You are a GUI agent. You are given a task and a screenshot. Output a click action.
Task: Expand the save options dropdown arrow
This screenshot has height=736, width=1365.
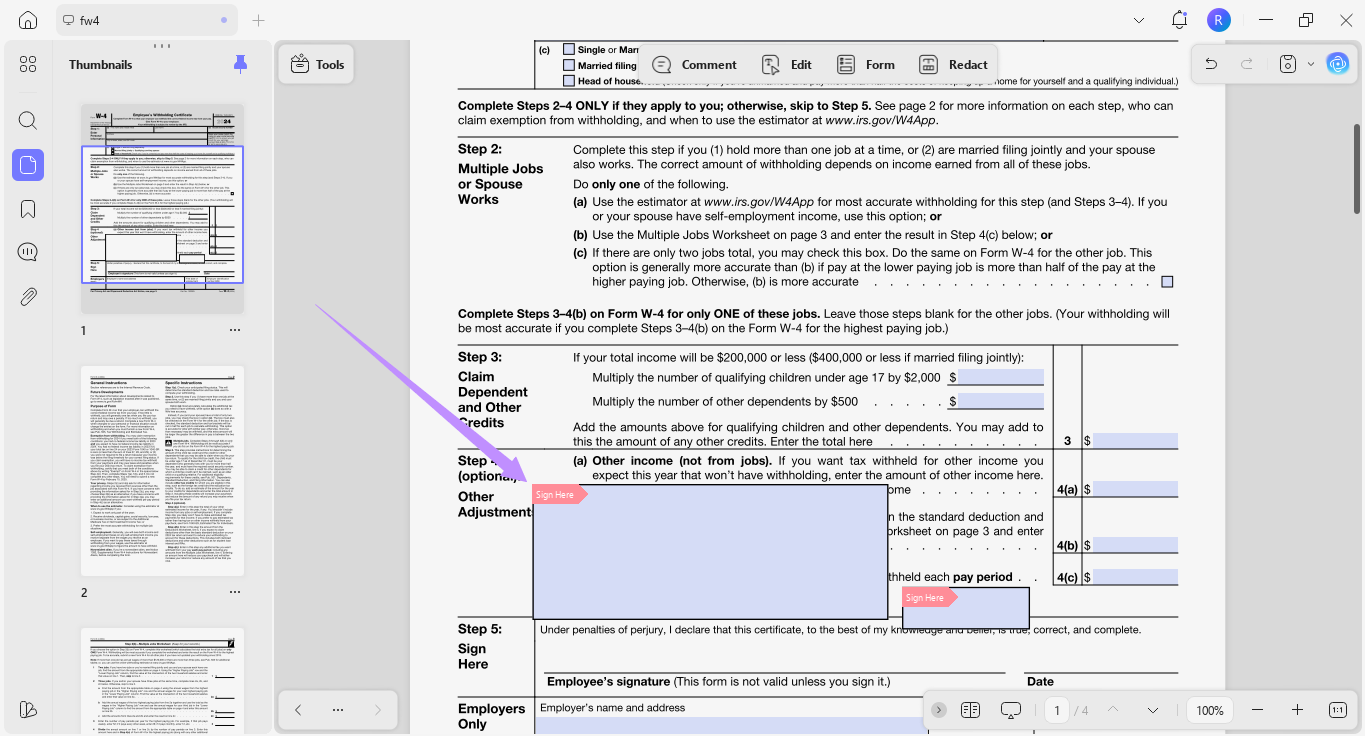[x=1311, y=64]
